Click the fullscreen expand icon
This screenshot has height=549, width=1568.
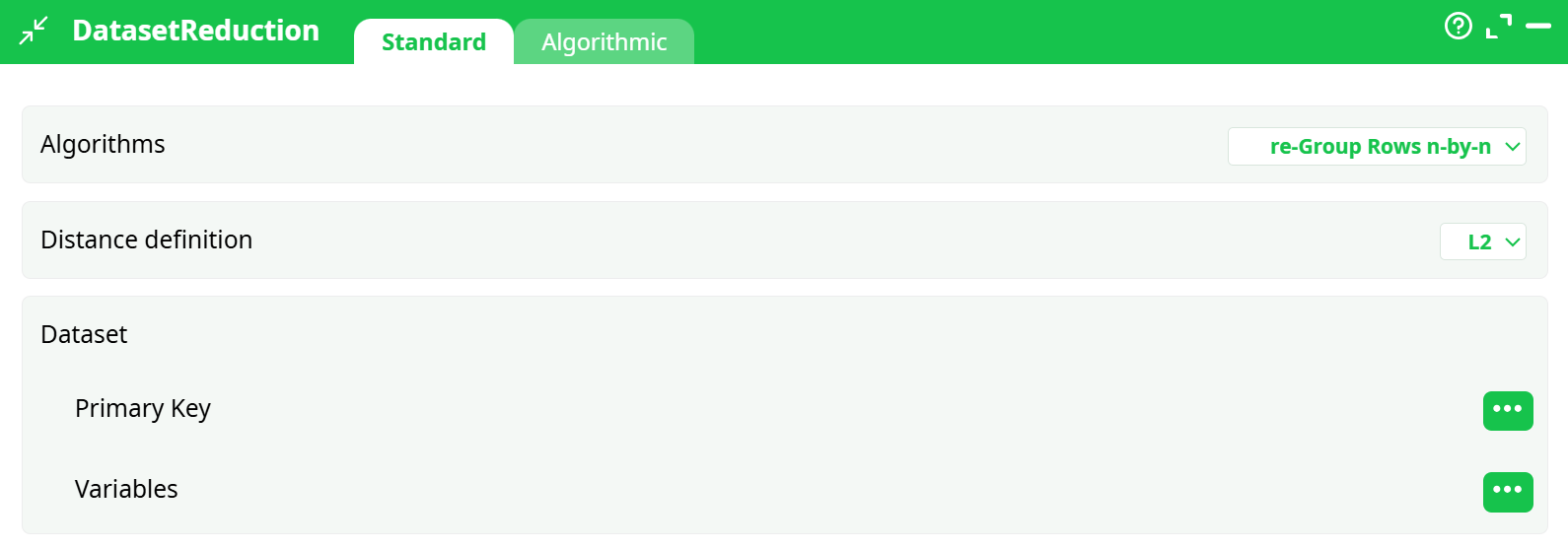click(1499, 27)
